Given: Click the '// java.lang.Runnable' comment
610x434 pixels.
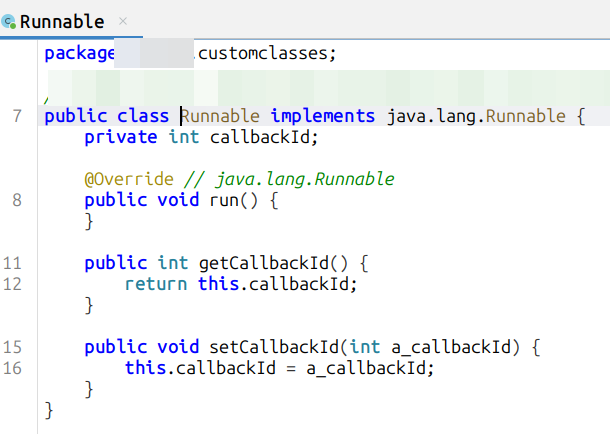Looking at the screenshot, I should pos(289,179).
